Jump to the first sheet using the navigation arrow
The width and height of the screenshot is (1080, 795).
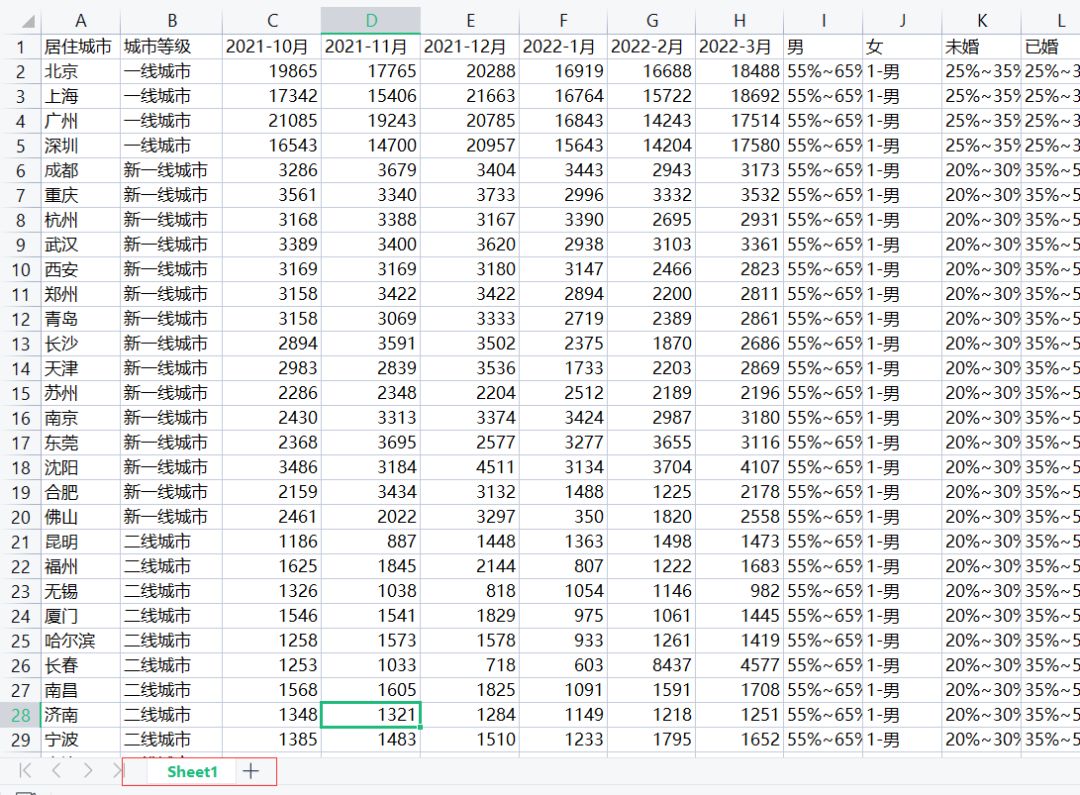click(x=25, y=771)
